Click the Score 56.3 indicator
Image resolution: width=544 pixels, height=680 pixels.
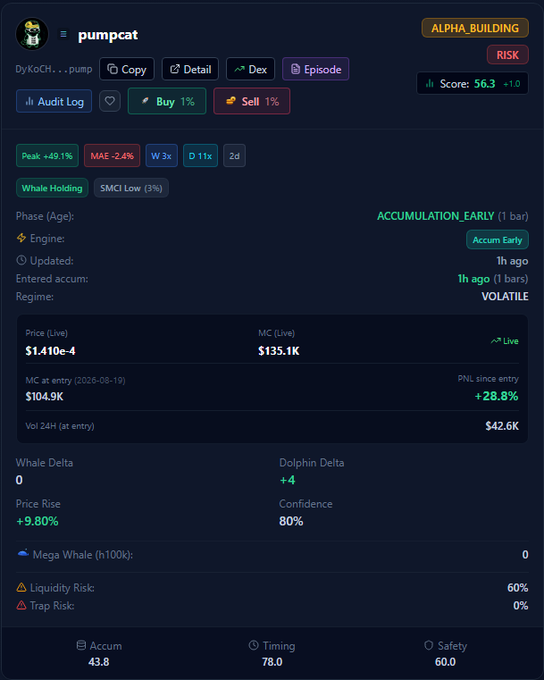[472, 83]
